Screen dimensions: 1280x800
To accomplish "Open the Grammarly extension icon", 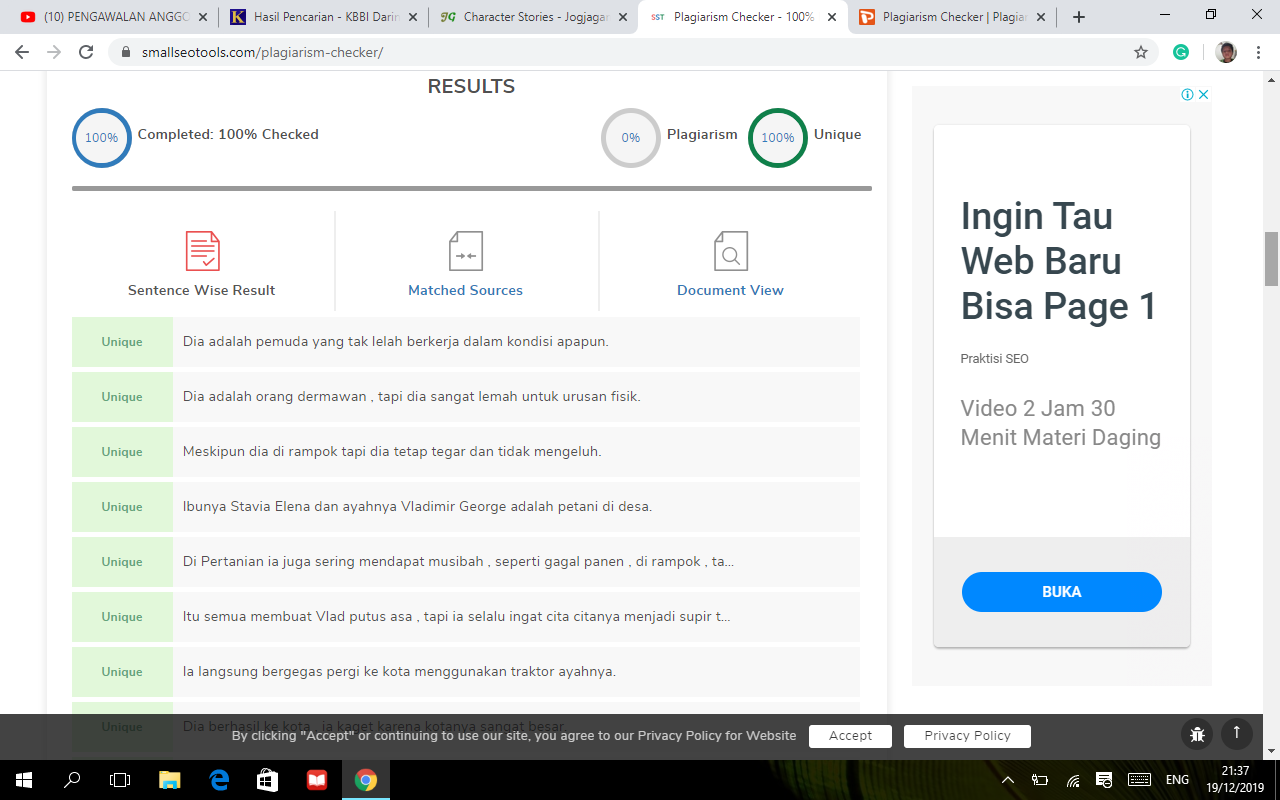I will pyautogui.click(x=1181, y=52).
